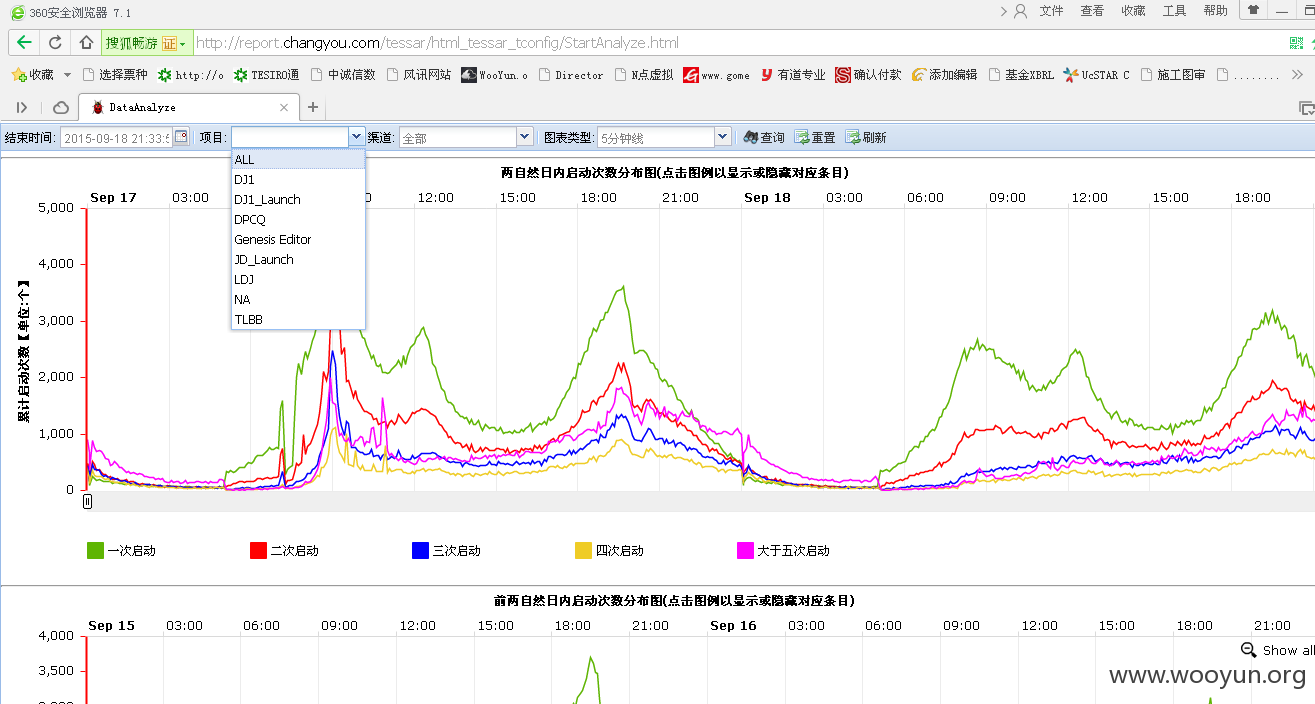Screen dimensions: 1315x704
Task: Open the 选择票种 bookmark
Action: click(115, 75)
